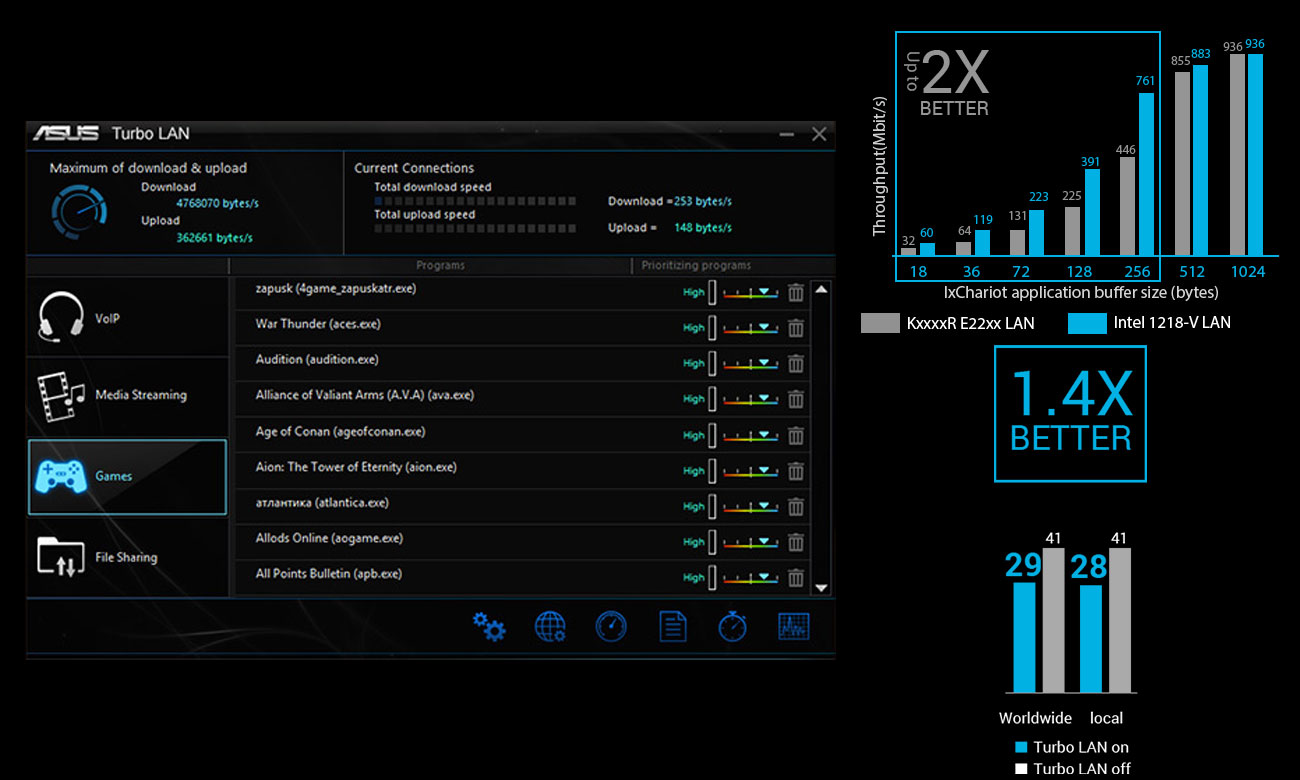The width and height of the screenshot is (1300, 780).
Task: Click the Total download speed bar
Action: point(476,201)
